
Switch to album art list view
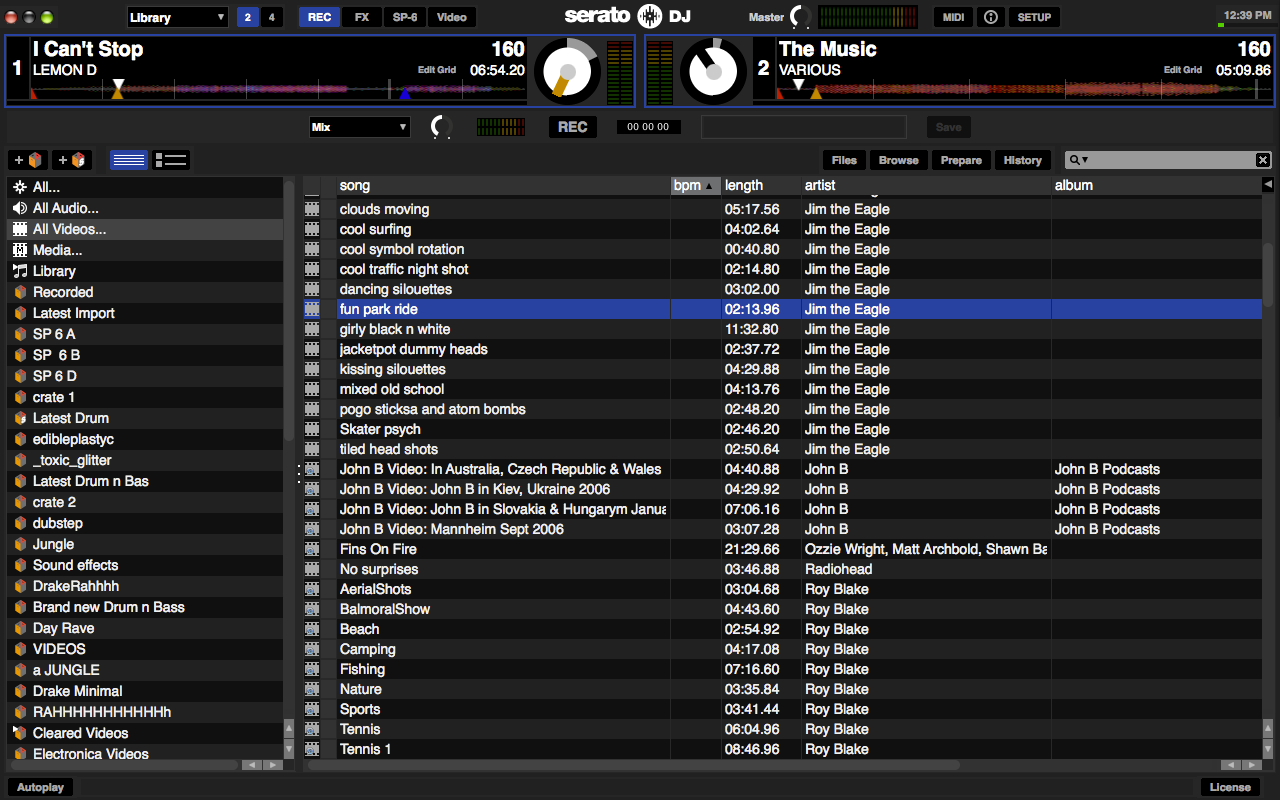(x=171, y=160)
